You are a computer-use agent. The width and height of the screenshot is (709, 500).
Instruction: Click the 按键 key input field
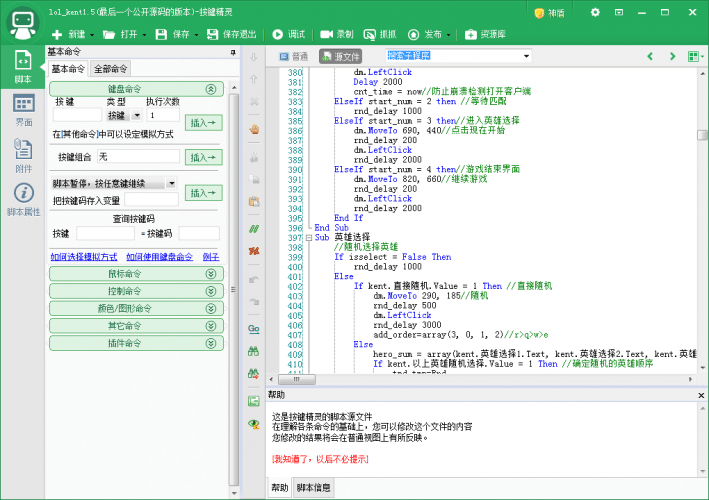pos(77,115)
